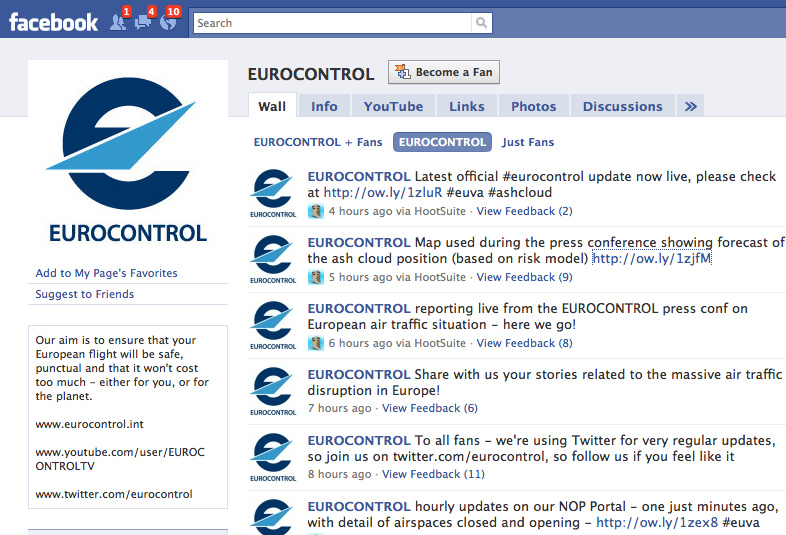Click the Facebook logo

tap(53, 23)
